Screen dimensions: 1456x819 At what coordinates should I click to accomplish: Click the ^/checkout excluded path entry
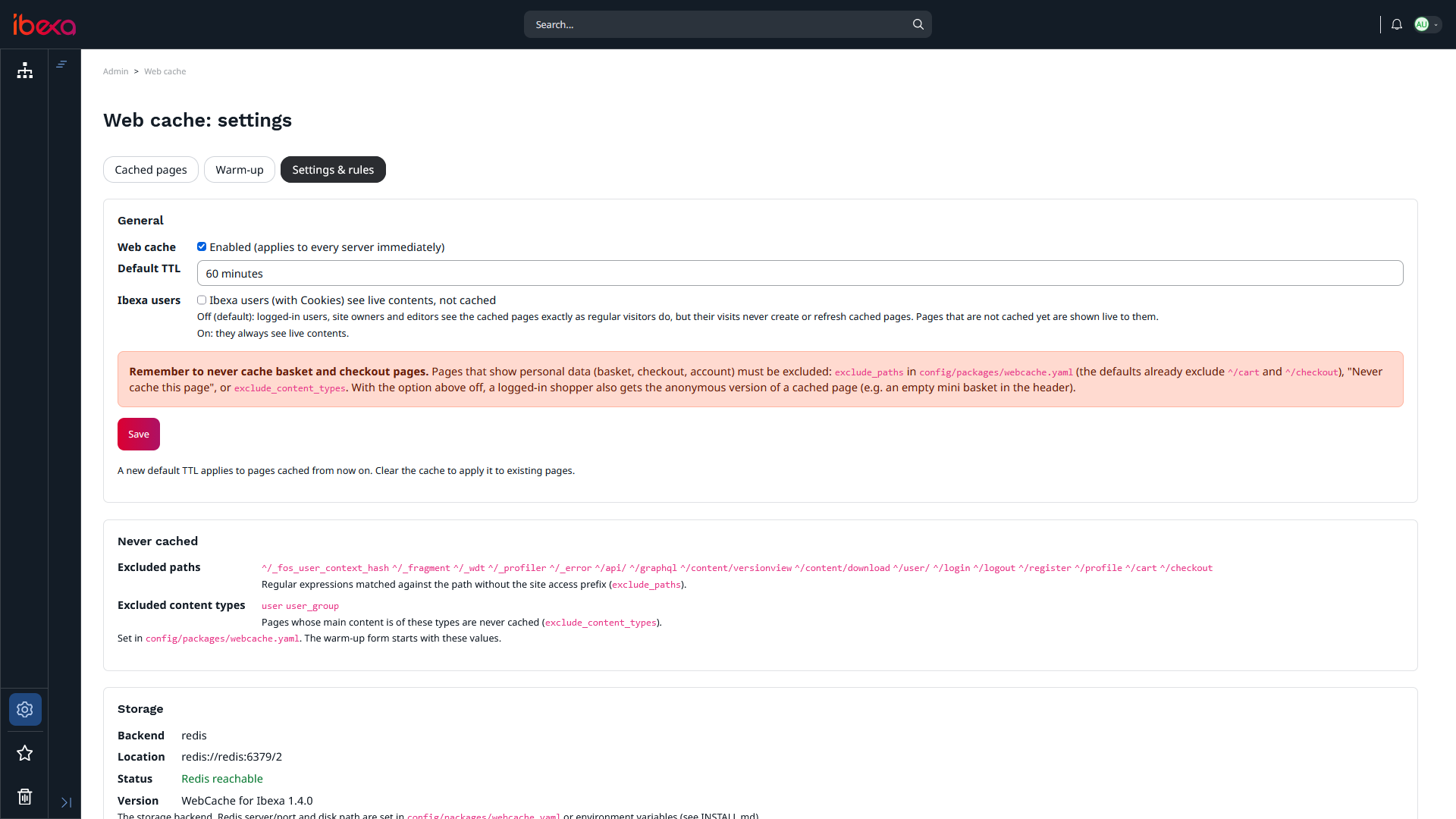(x=1186, y=568)
